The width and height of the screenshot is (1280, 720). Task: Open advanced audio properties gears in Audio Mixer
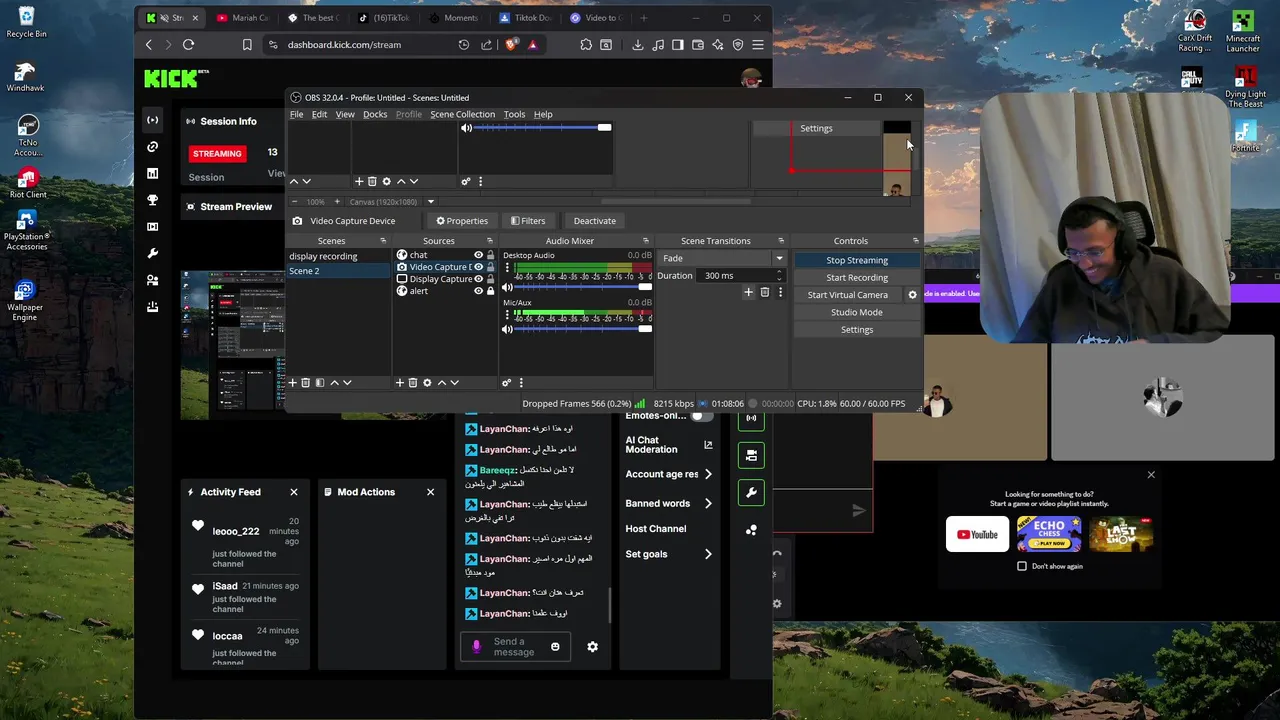click(x=507, y=382)
